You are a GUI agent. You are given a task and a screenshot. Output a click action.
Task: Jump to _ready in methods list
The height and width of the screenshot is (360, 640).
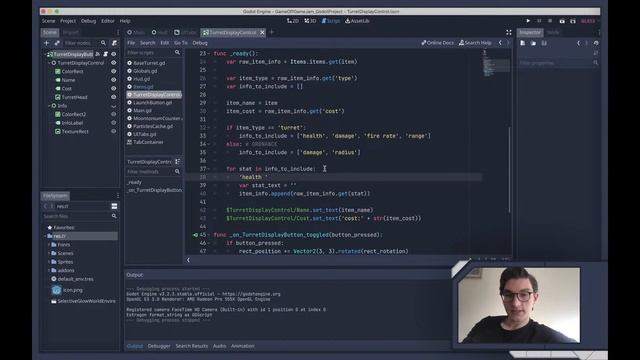point(134,182)
